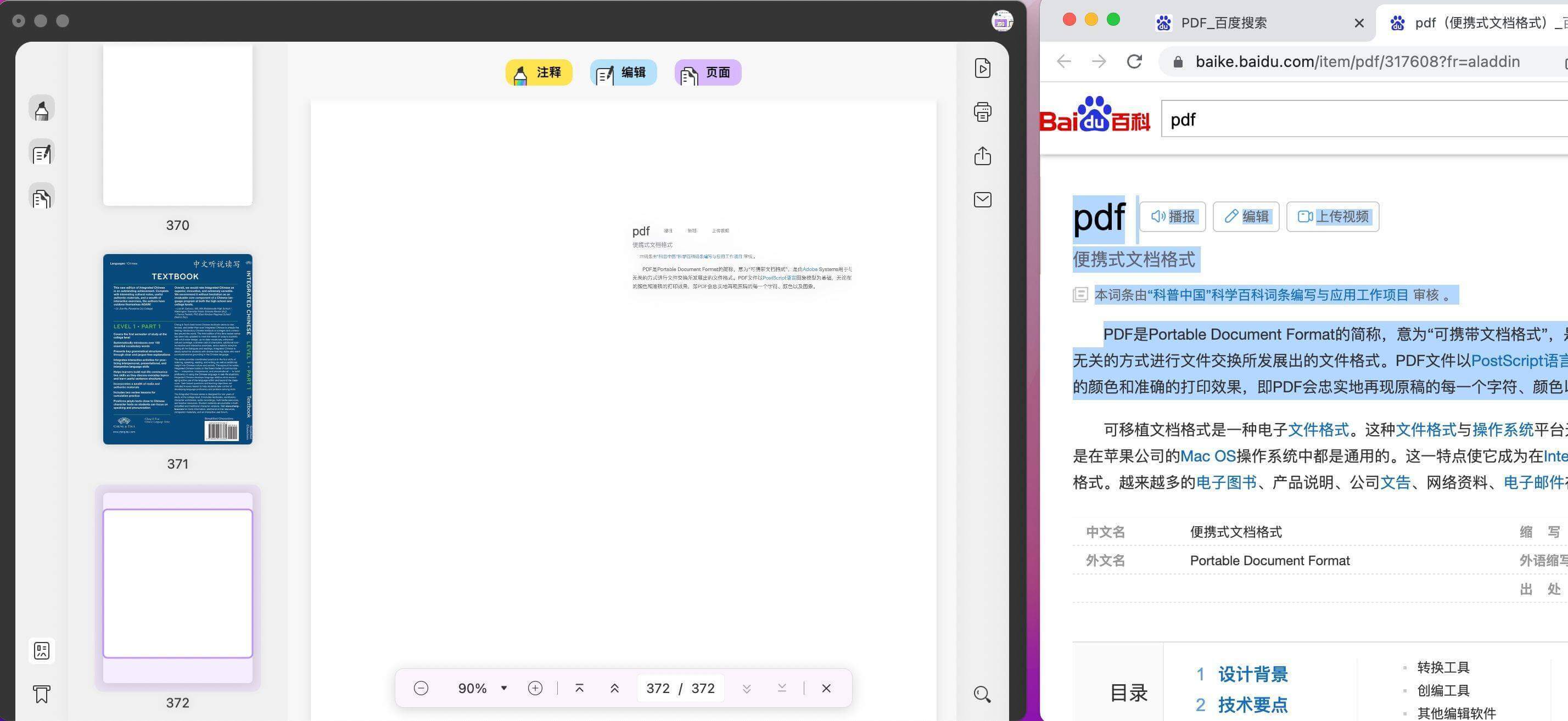The height and width of the screenshot is (721, 1568).
Task: Click the 便携式文档格式 subtitle on Baike
Action: pos(1134,260)
